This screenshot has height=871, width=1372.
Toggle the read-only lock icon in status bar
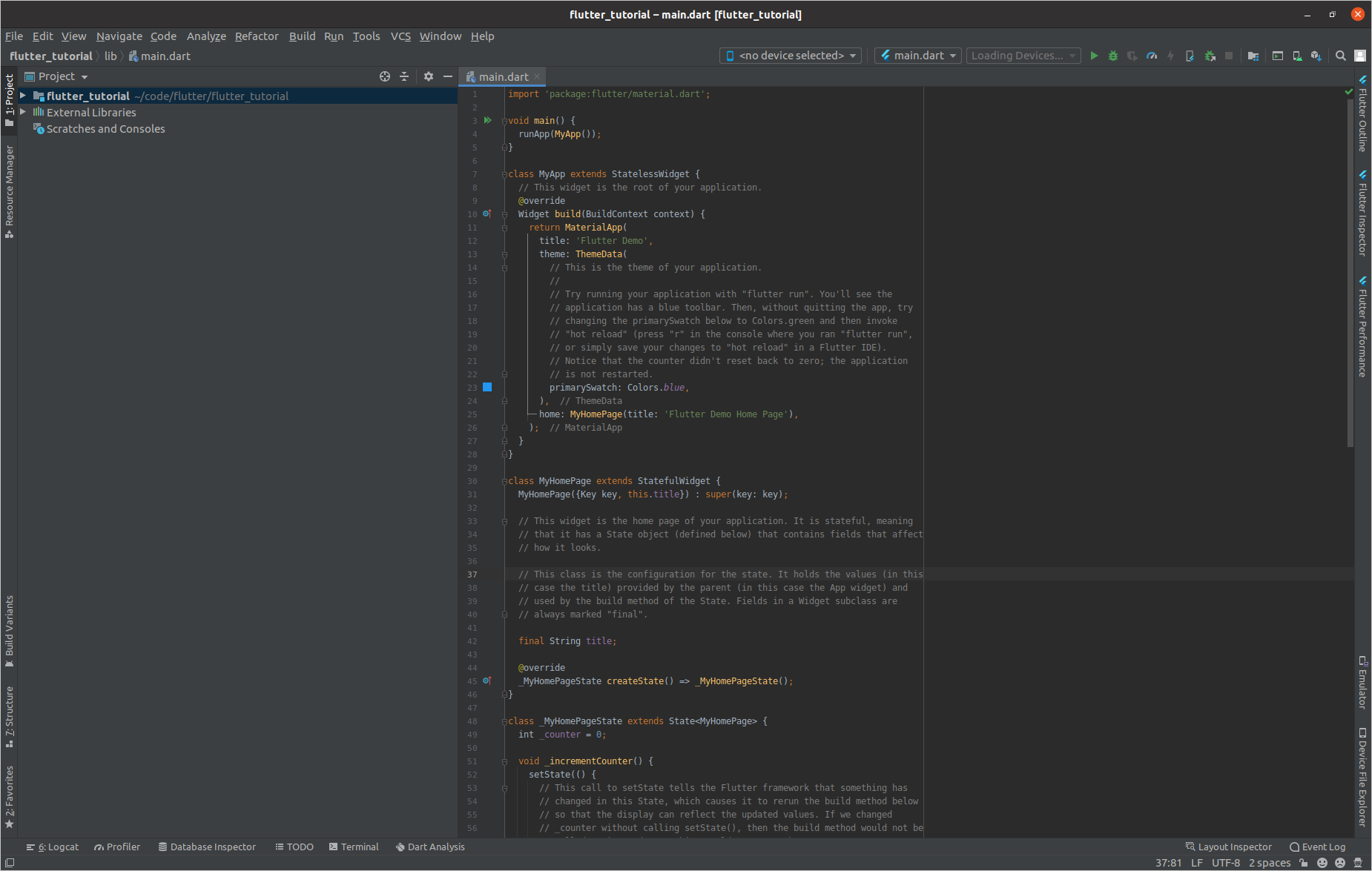pos(1304,863)
